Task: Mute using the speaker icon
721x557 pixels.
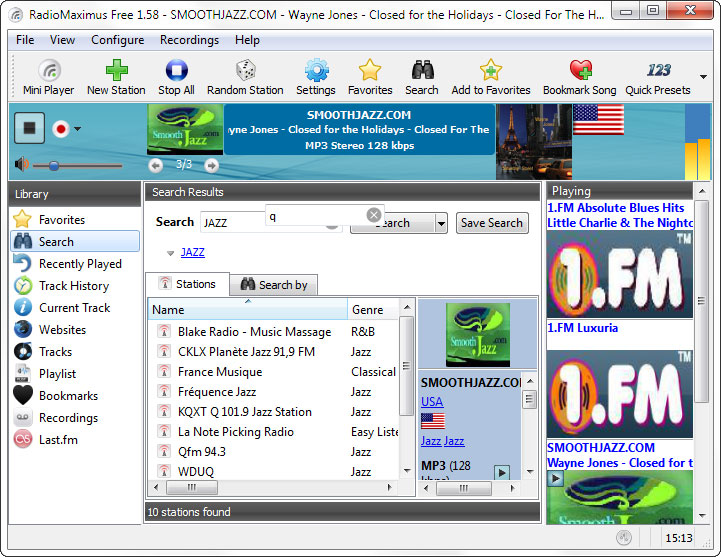Action: [x=21, y=164]
